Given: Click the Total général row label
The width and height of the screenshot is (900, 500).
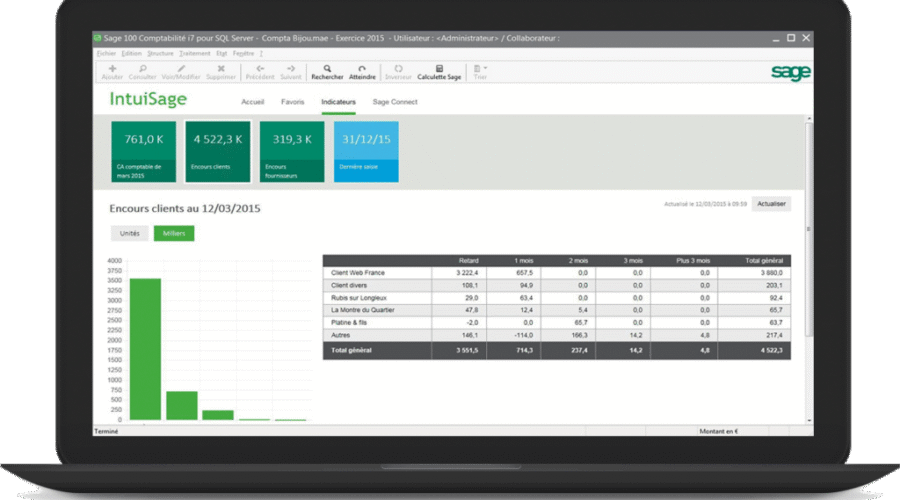Looking at the screenshot, I should click(x=351, y=350).
